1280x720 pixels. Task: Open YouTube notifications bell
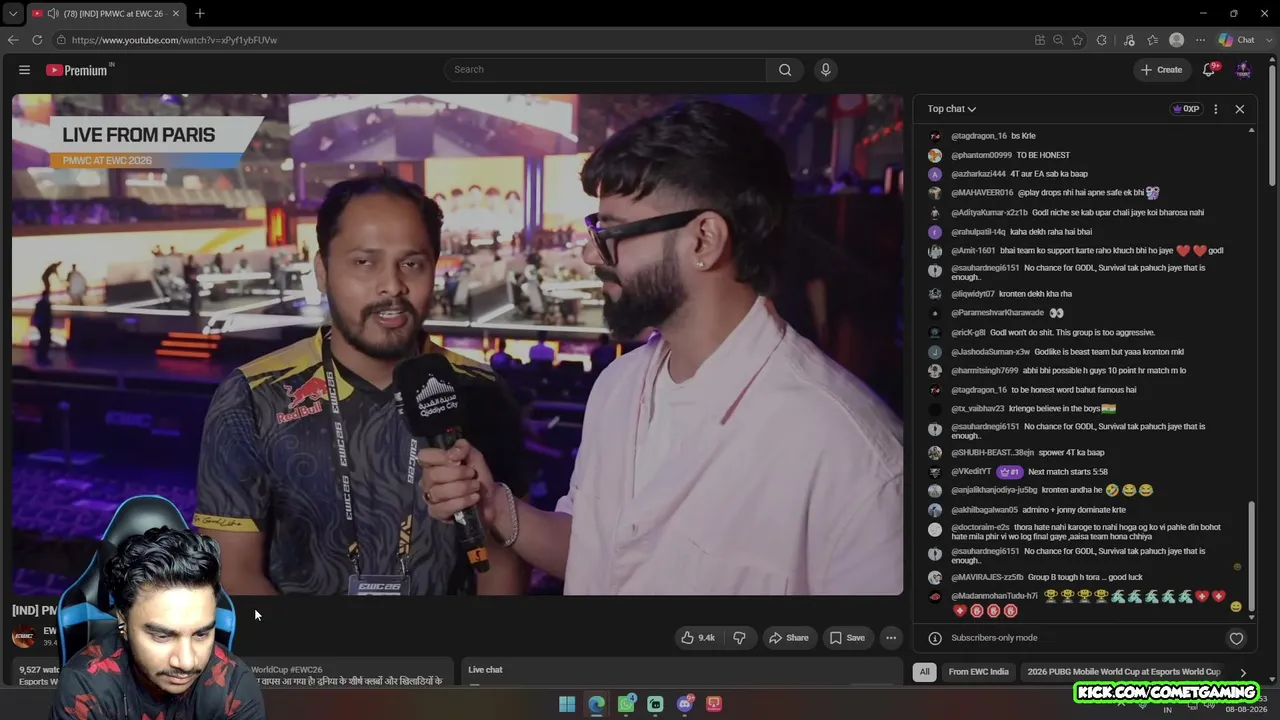tap(1209, 70)
